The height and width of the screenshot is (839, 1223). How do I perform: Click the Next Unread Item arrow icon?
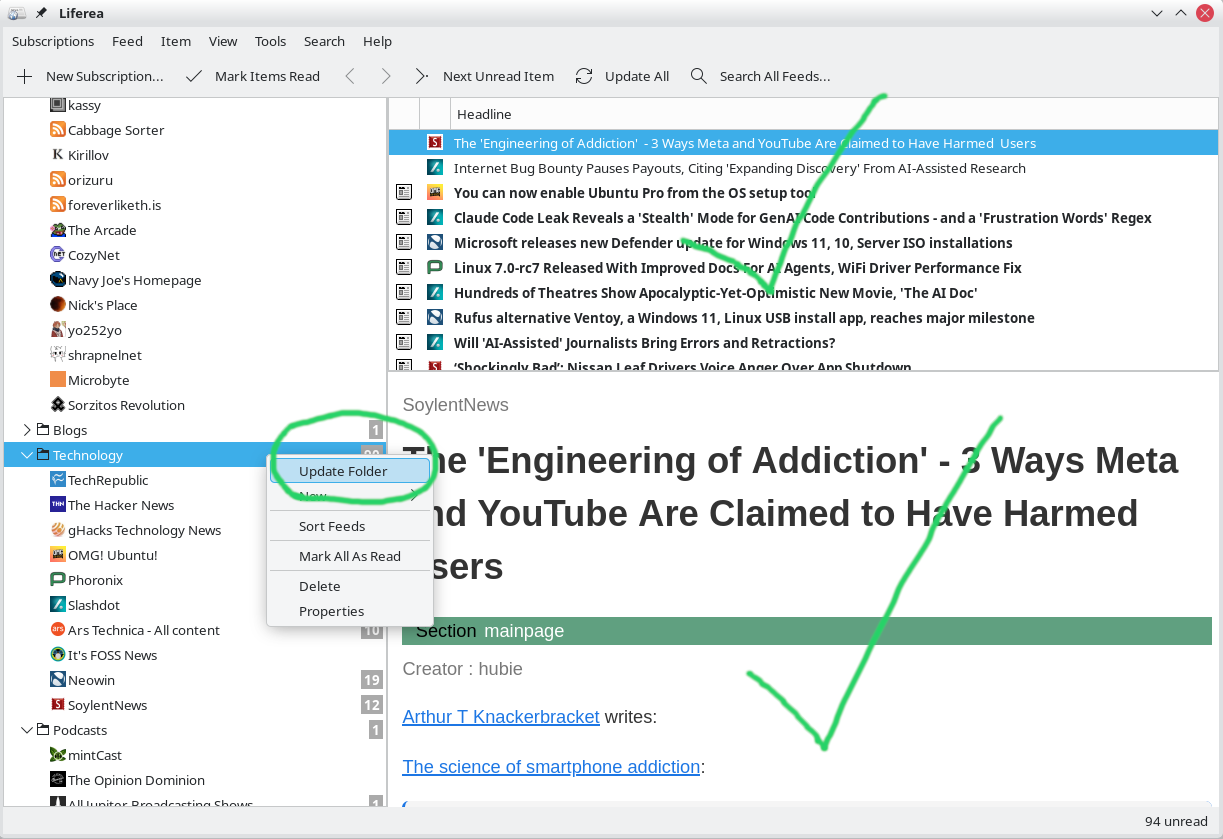tap(422, 76)
